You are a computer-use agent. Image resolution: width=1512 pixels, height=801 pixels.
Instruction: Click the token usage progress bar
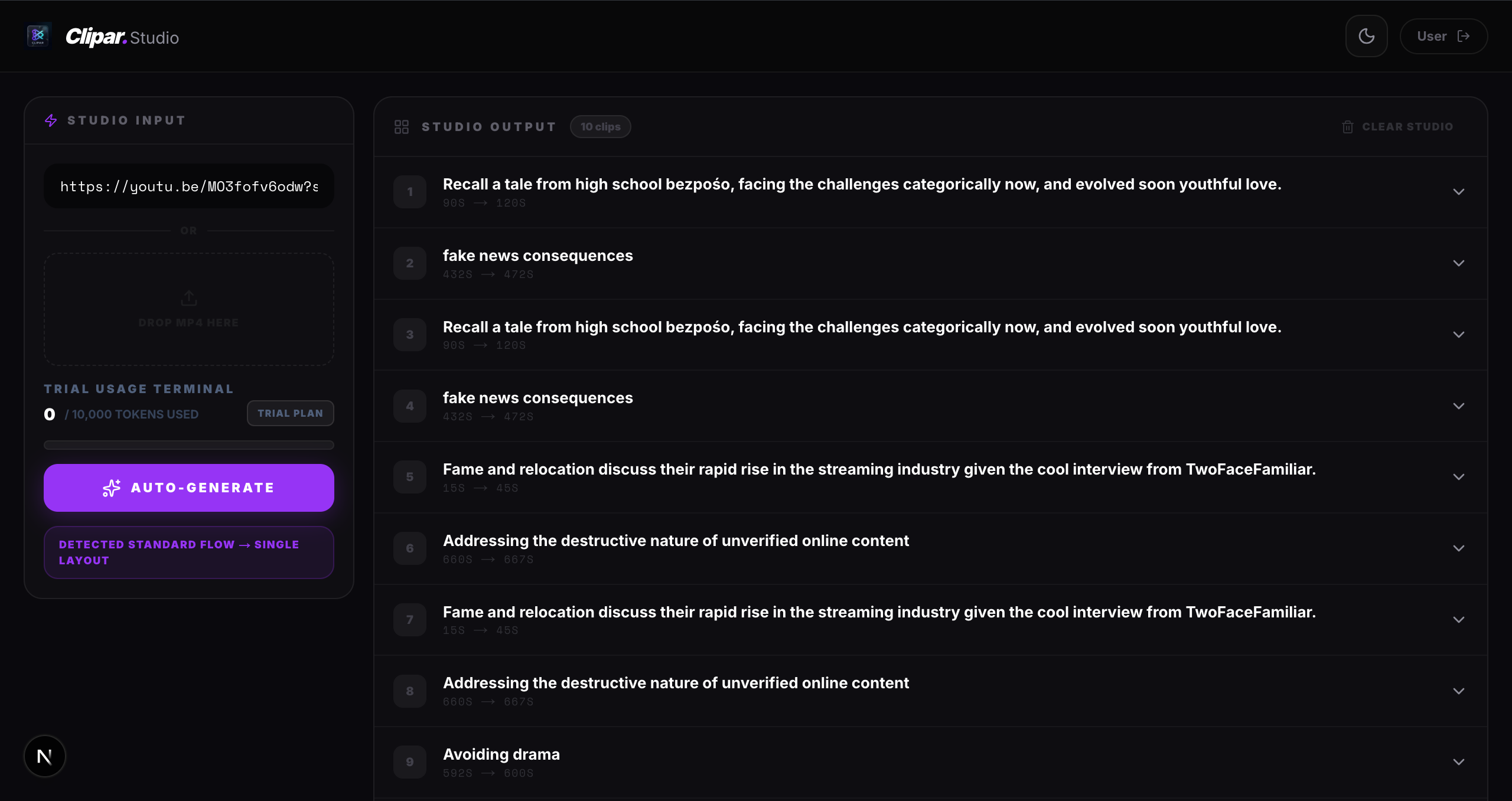tap(189, 445)
